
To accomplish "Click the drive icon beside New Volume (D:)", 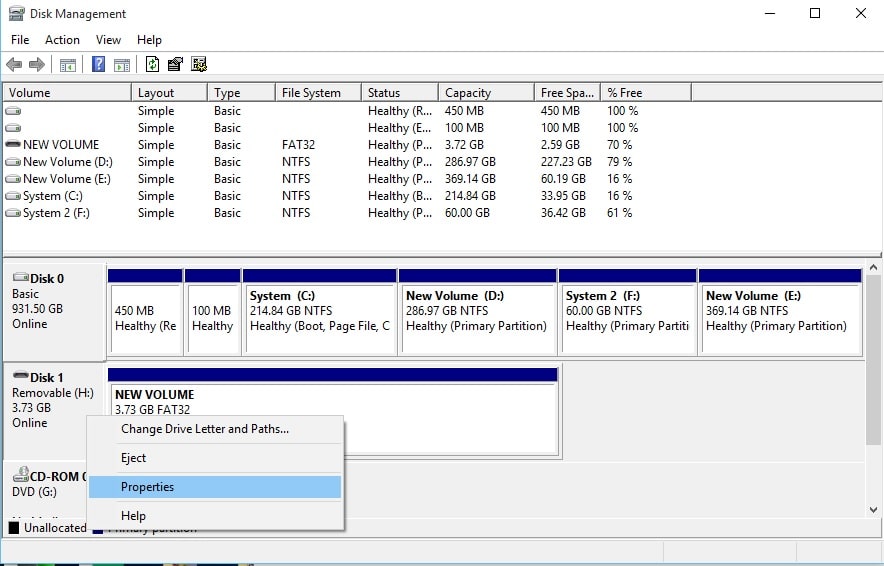I will click(x=13, y=162).
